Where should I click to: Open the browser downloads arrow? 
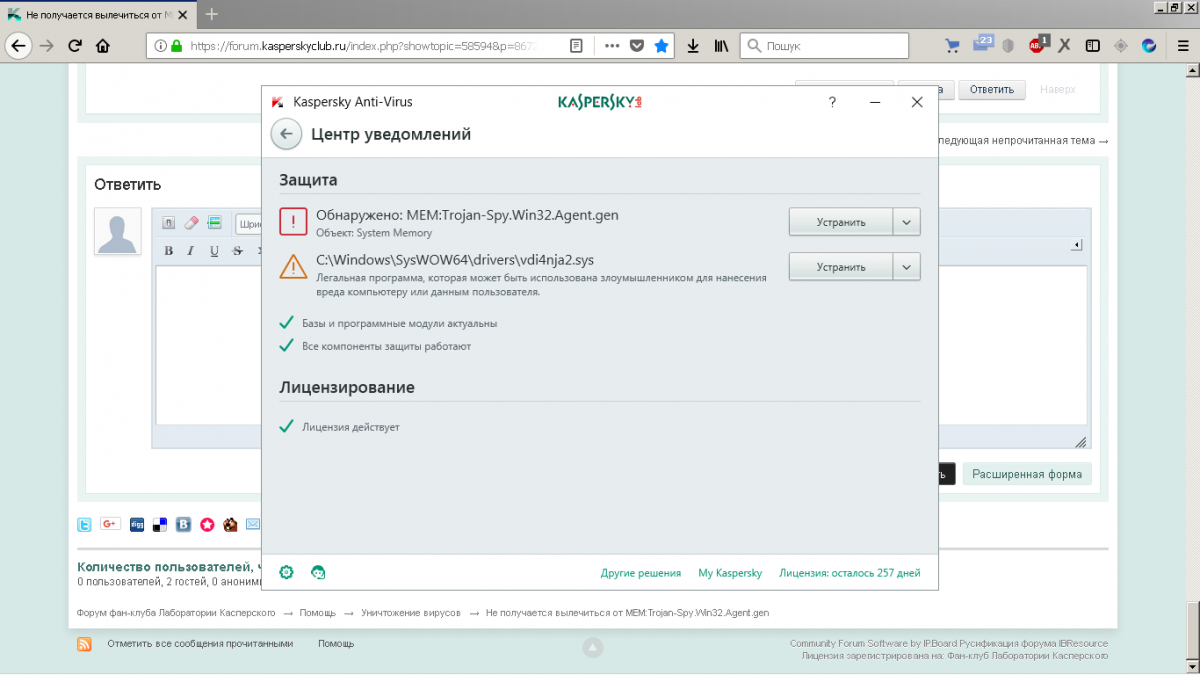coord(693,45)
